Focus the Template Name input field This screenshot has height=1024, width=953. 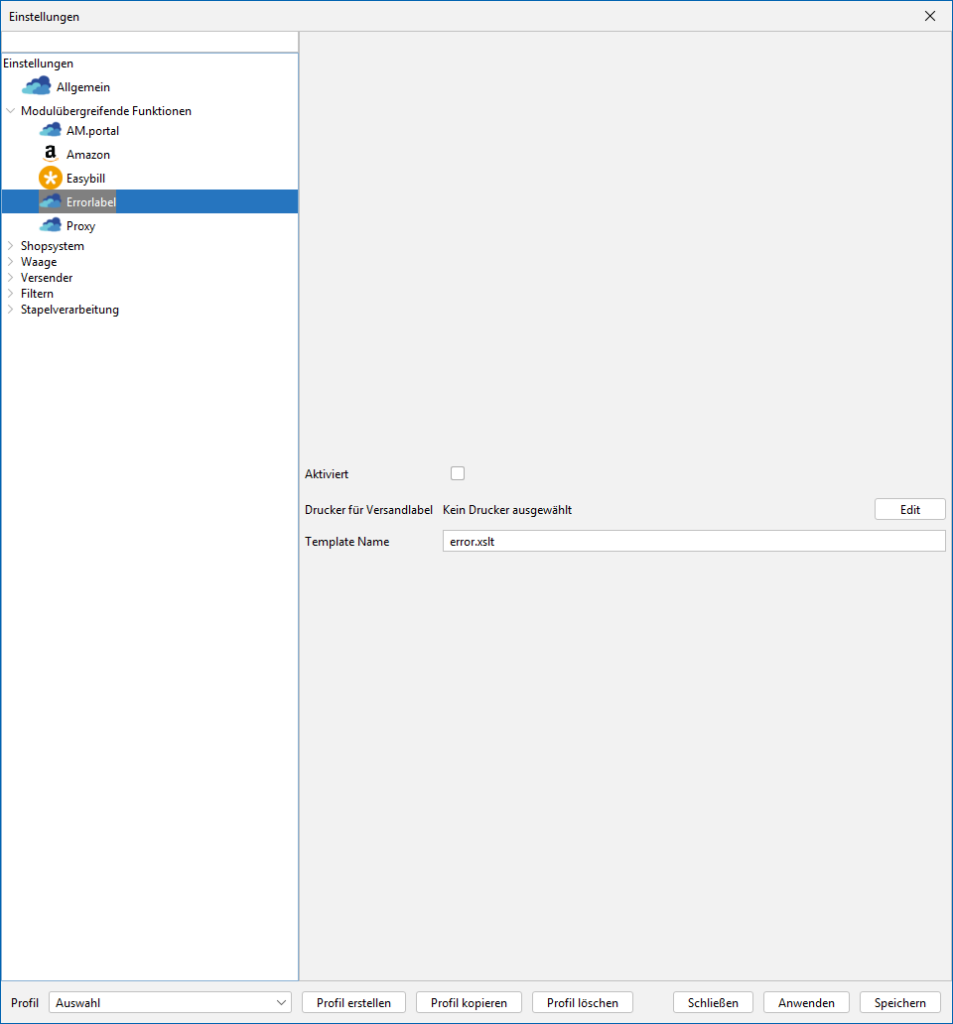(x=693, y=541)
